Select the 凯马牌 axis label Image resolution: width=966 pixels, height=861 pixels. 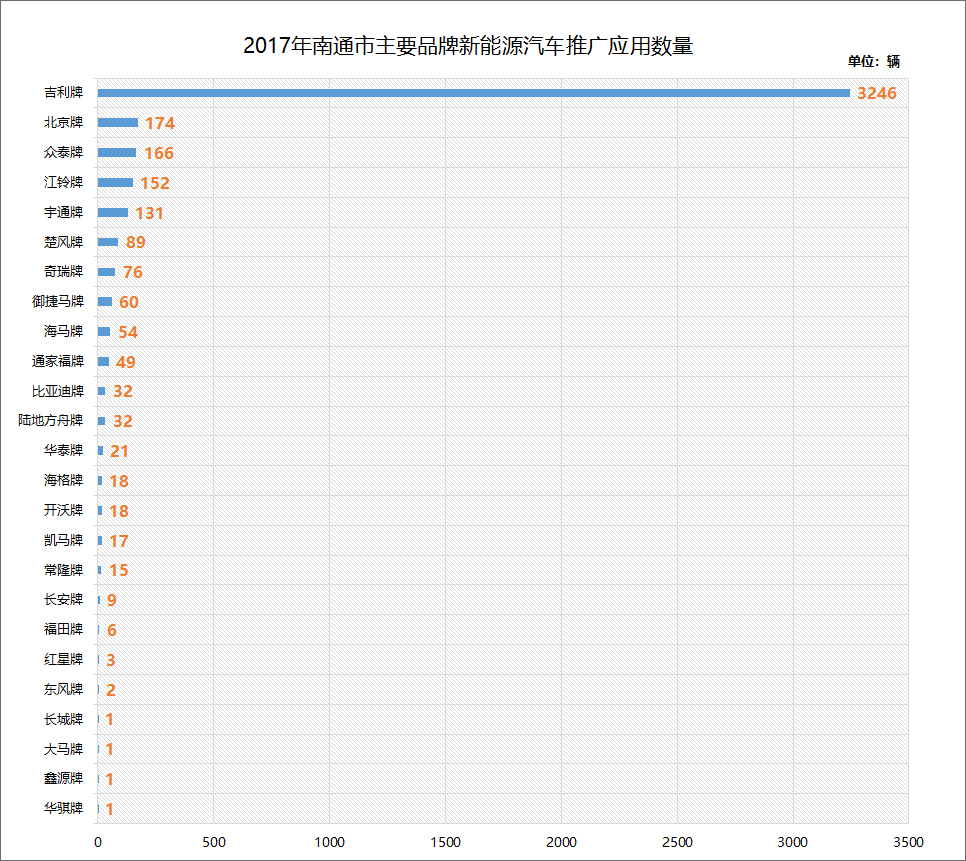point(63,540)
